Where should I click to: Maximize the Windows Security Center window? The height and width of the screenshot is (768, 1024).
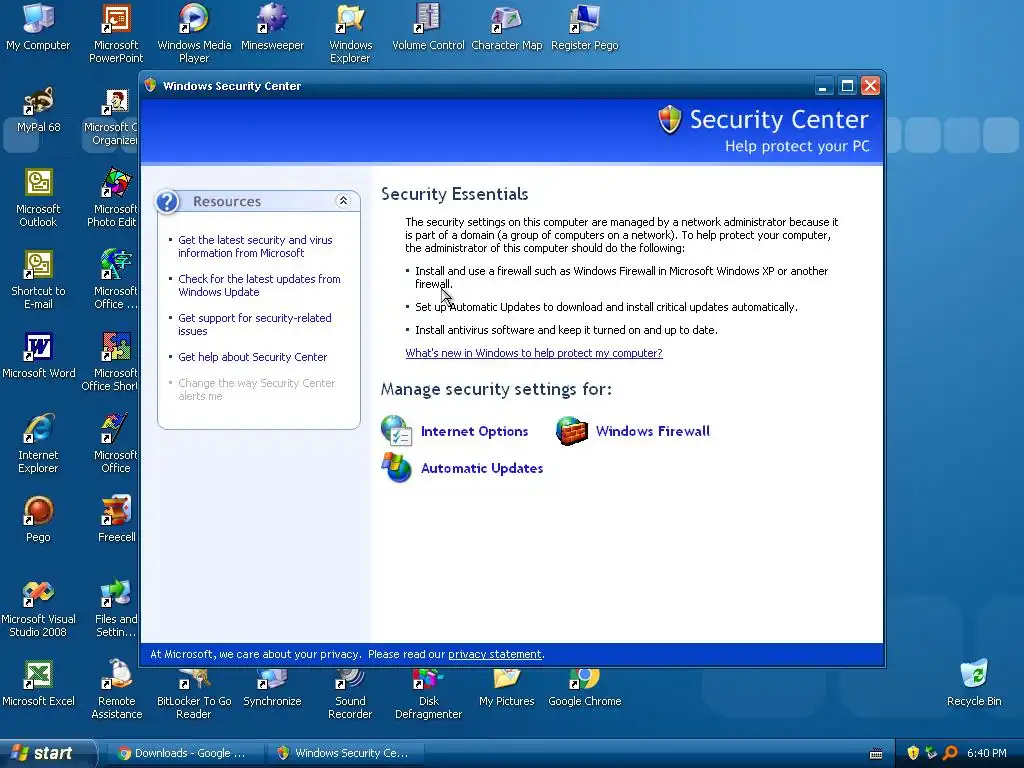point(847,86)
